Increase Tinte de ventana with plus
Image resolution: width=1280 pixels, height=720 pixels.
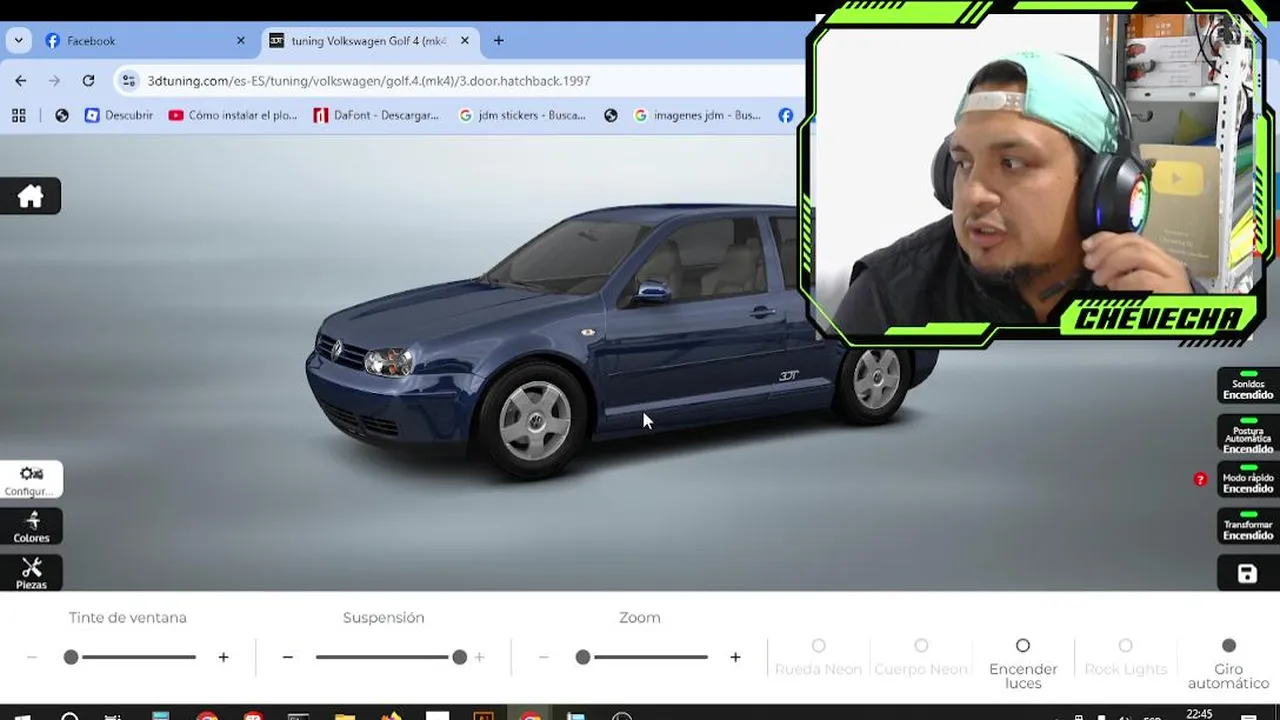click(x=223, y=657)
